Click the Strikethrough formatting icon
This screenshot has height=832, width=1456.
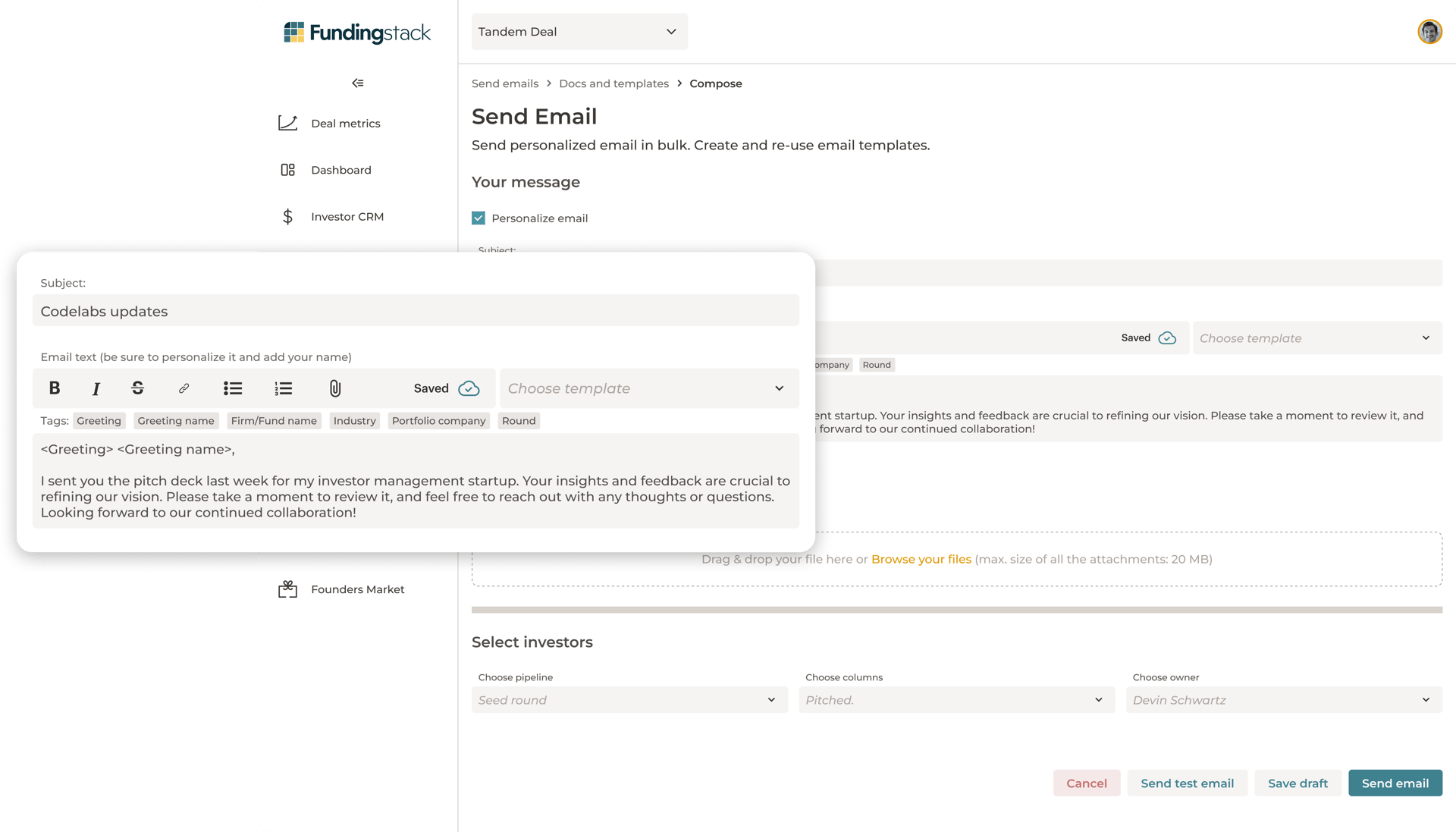pyautogui.click(x=138, y=388)
